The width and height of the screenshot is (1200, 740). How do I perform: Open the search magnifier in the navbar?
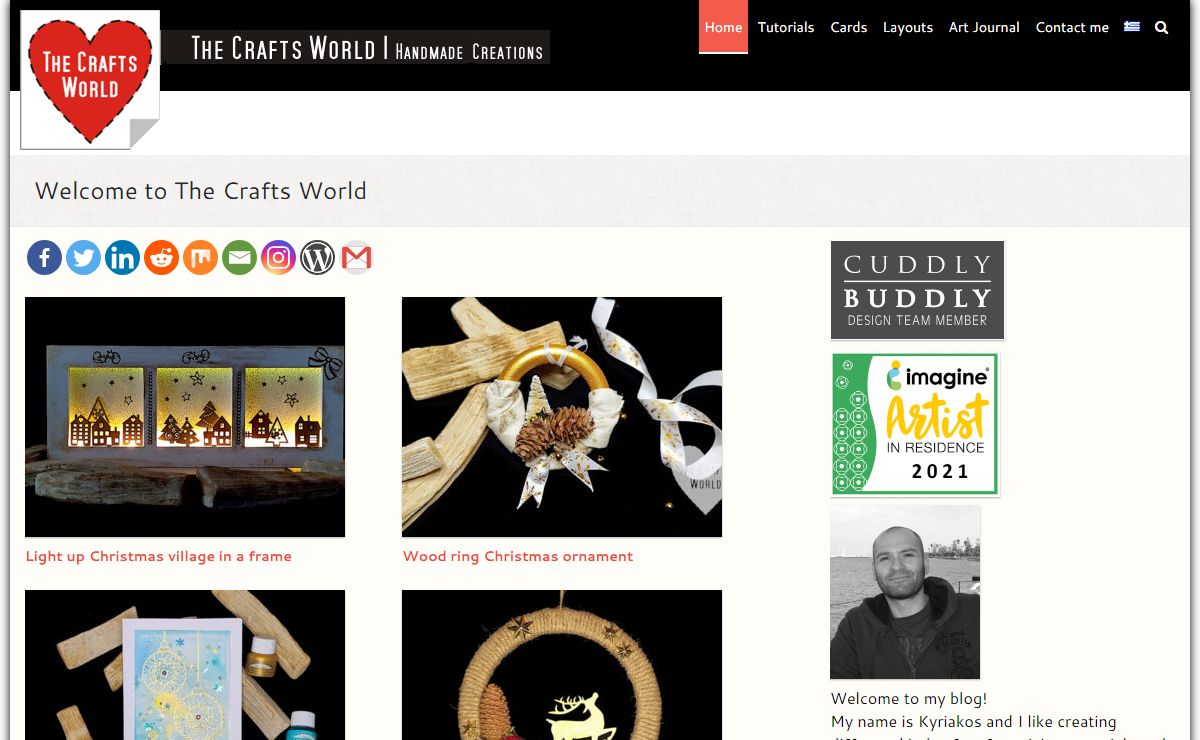pos(1161,28)
